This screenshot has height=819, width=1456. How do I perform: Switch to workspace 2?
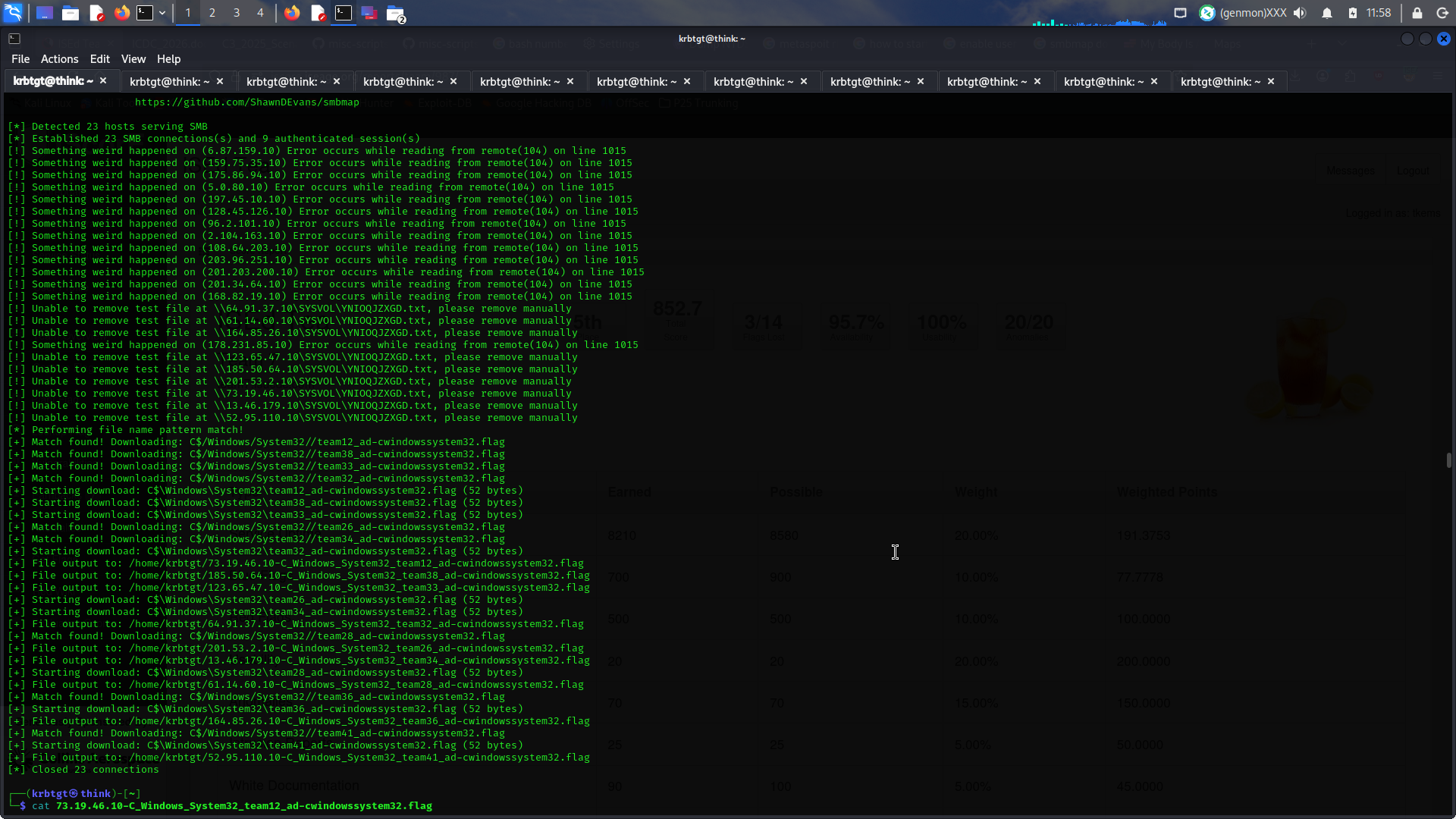click(212, 13)
